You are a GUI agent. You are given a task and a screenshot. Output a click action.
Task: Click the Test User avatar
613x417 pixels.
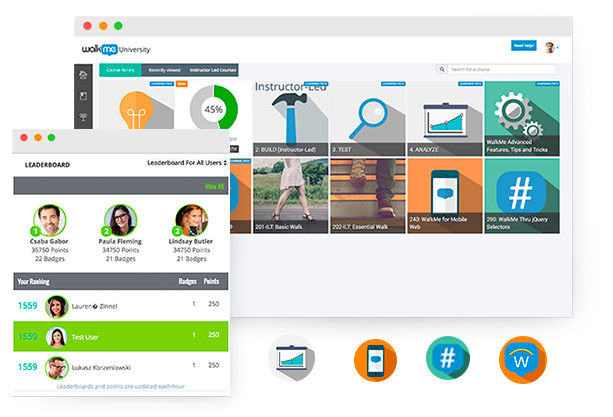(x=57, y=337)
